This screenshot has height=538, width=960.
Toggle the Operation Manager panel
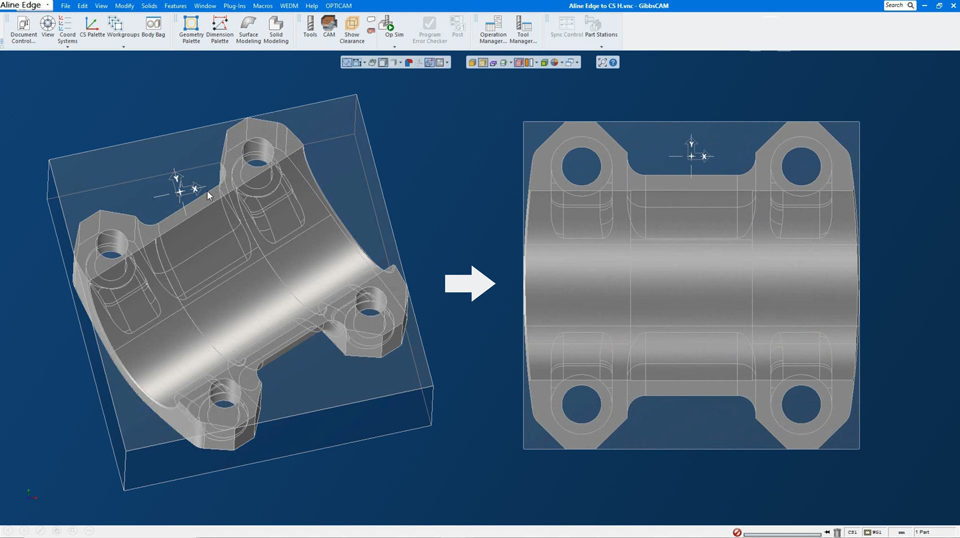tap(493, 28)
